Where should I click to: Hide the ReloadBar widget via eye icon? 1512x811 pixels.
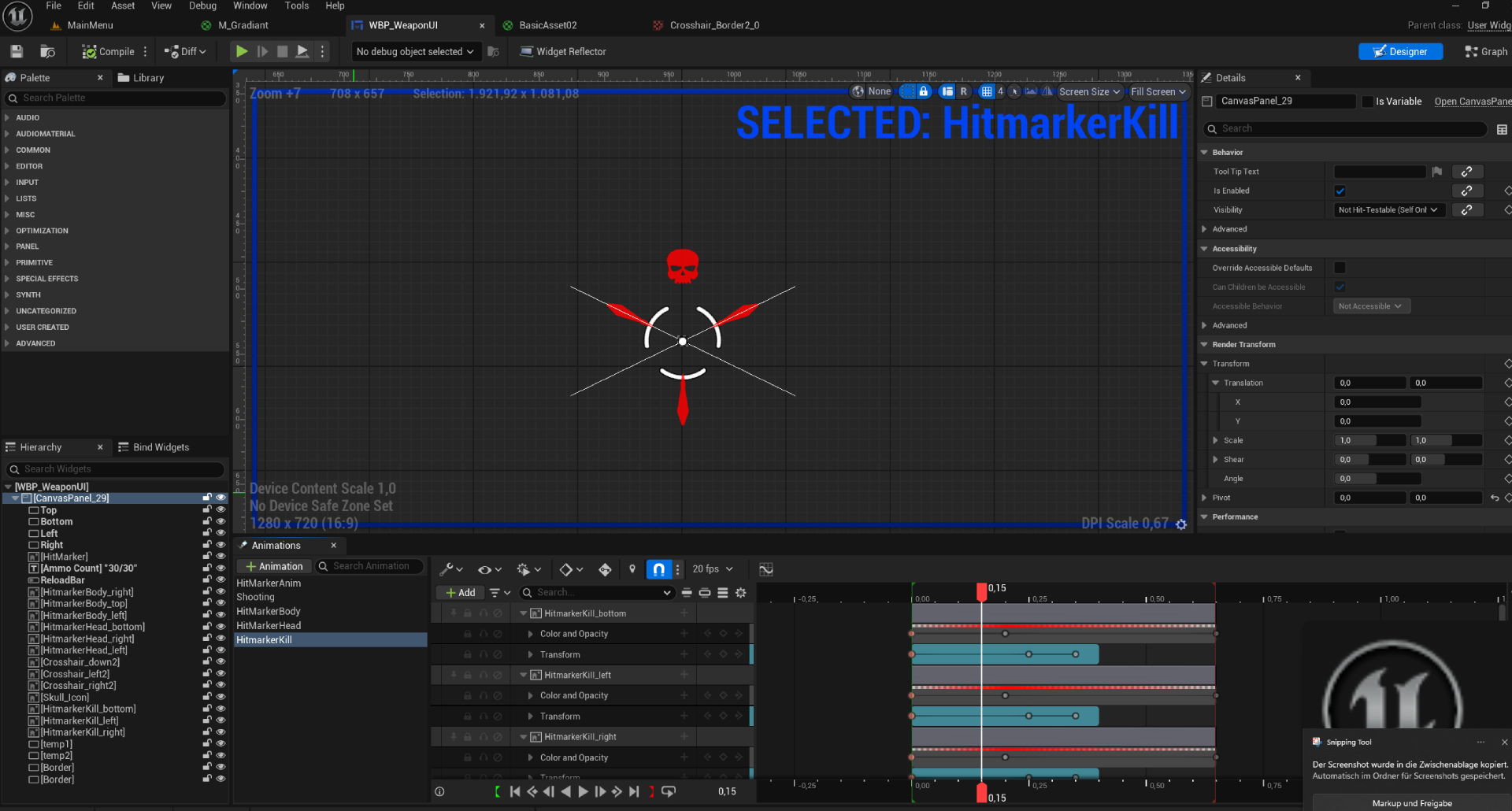tap(220, 580)
